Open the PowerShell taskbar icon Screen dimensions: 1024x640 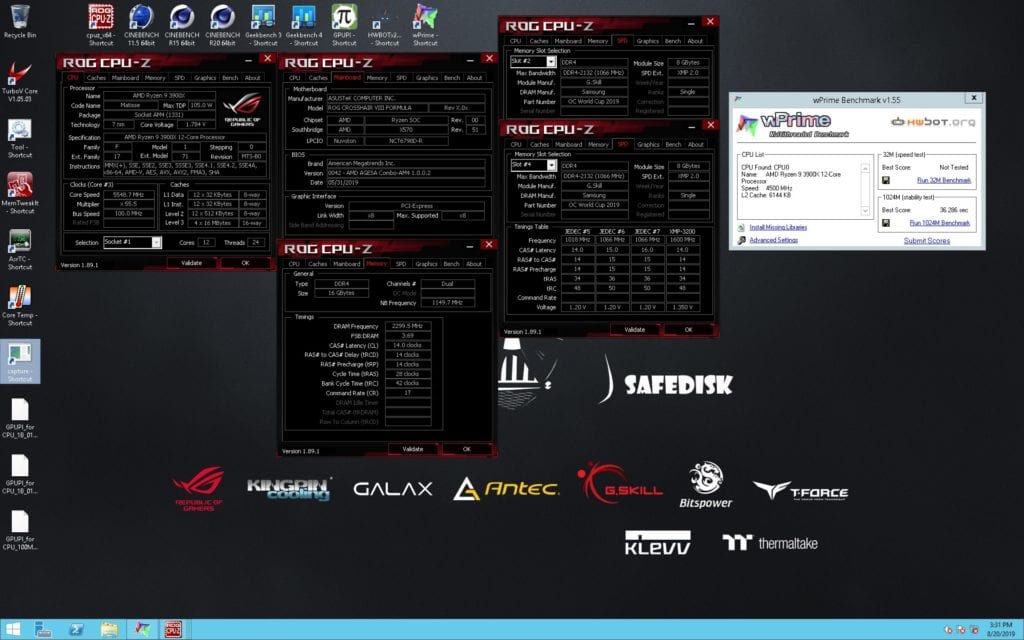click(76, 630)
